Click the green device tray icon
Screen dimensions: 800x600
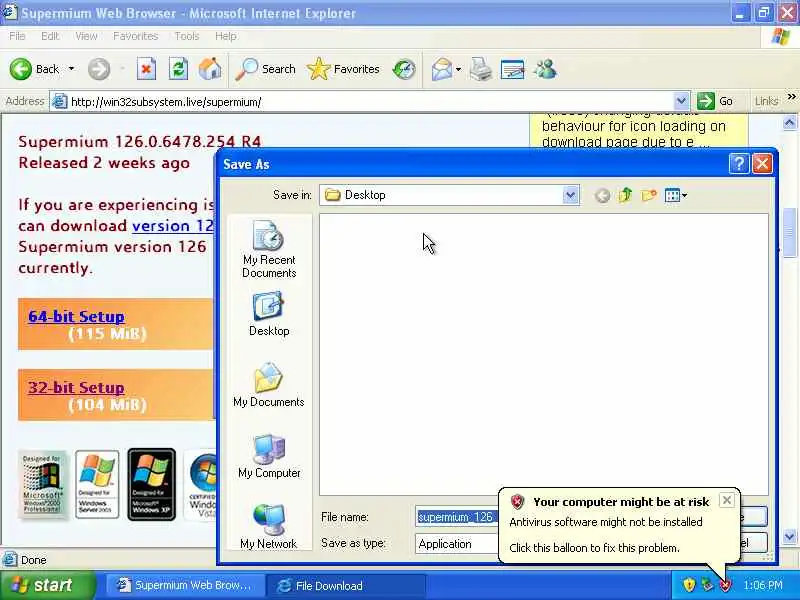tap(707, 585)
